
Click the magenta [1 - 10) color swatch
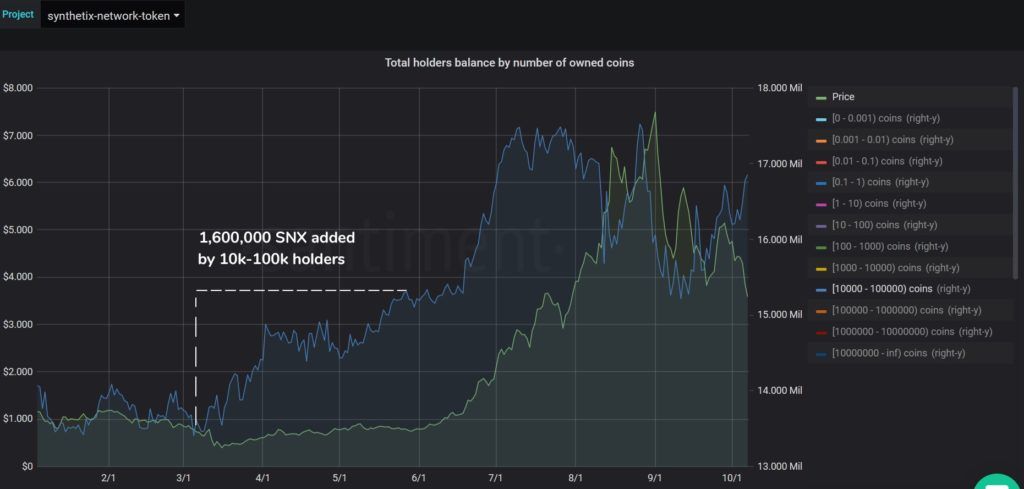click(x=822, y=204)
